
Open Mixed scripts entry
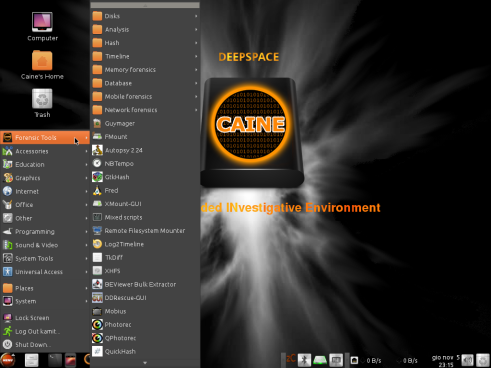point(145,217)
